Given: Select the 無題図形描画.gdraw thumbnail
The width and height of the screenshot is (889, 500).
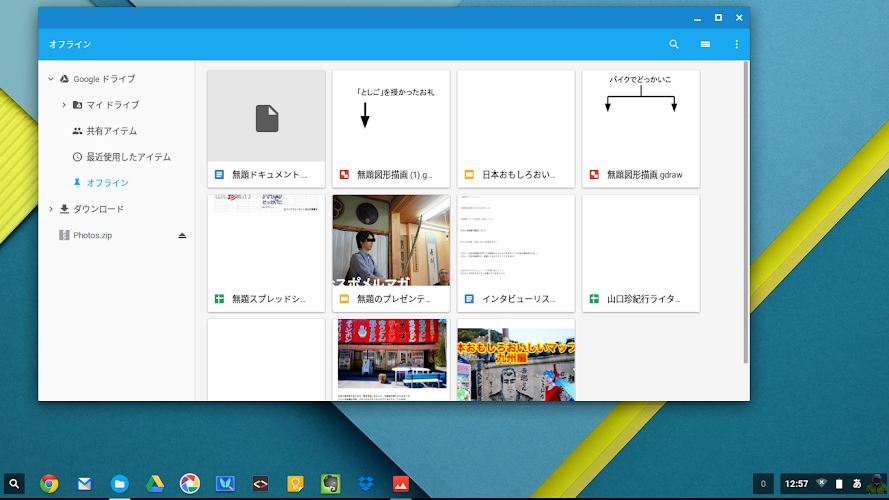Looking at the screenshot, I should point(641,116).
